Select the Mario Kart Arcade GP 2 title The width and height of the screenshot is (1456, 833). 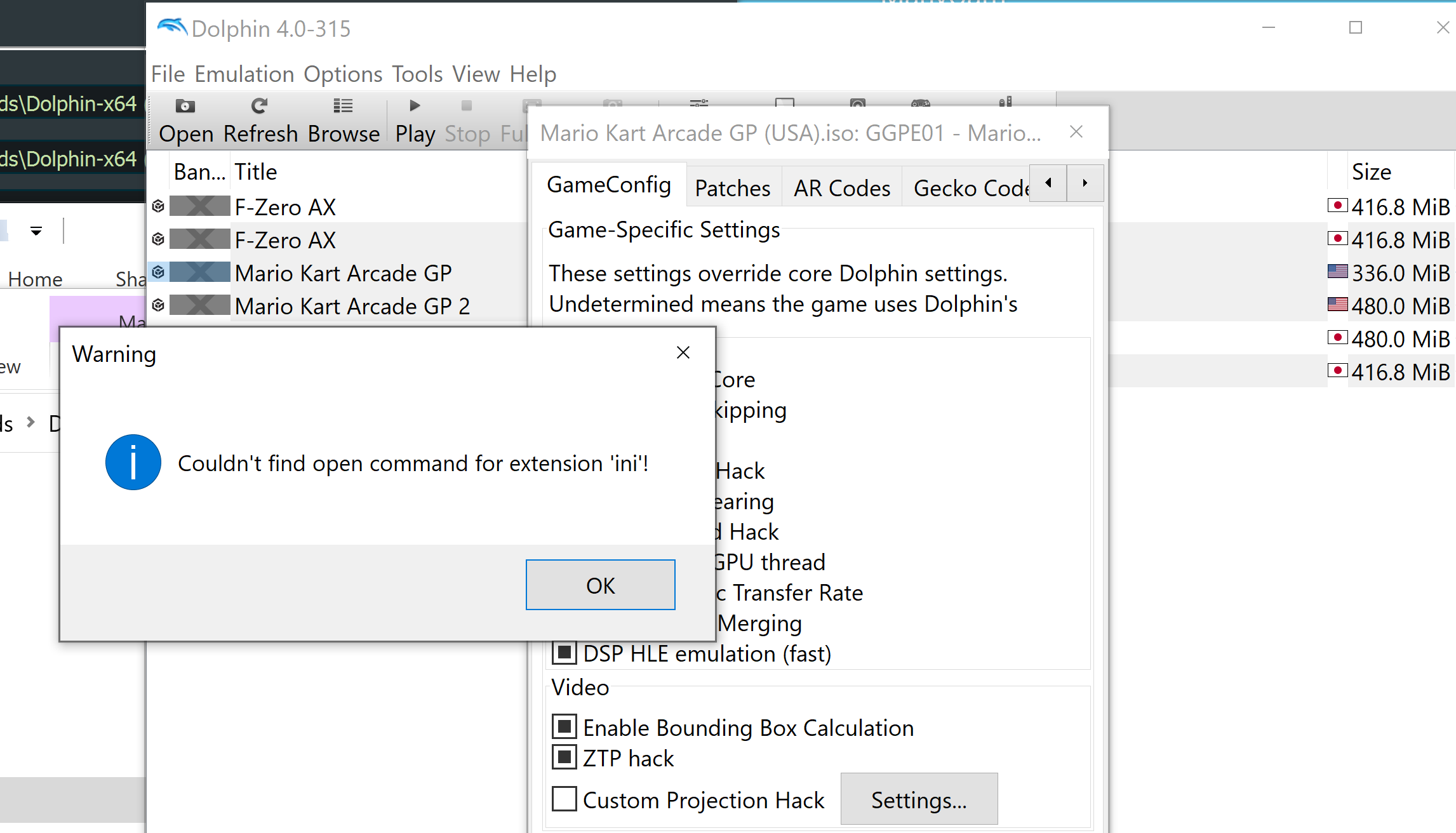point(352,306)
